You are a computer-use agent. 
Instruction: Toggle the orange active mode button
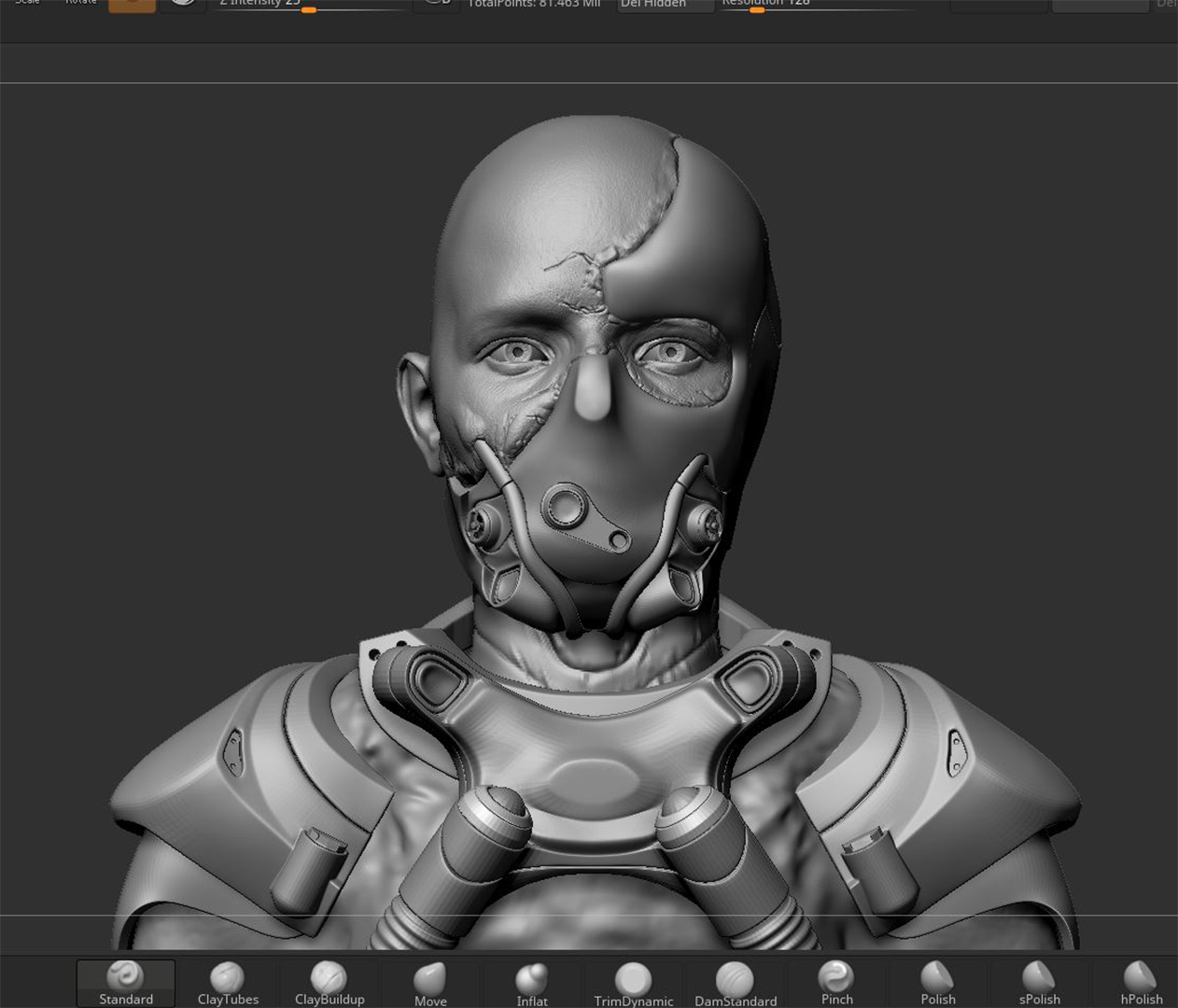132,5
